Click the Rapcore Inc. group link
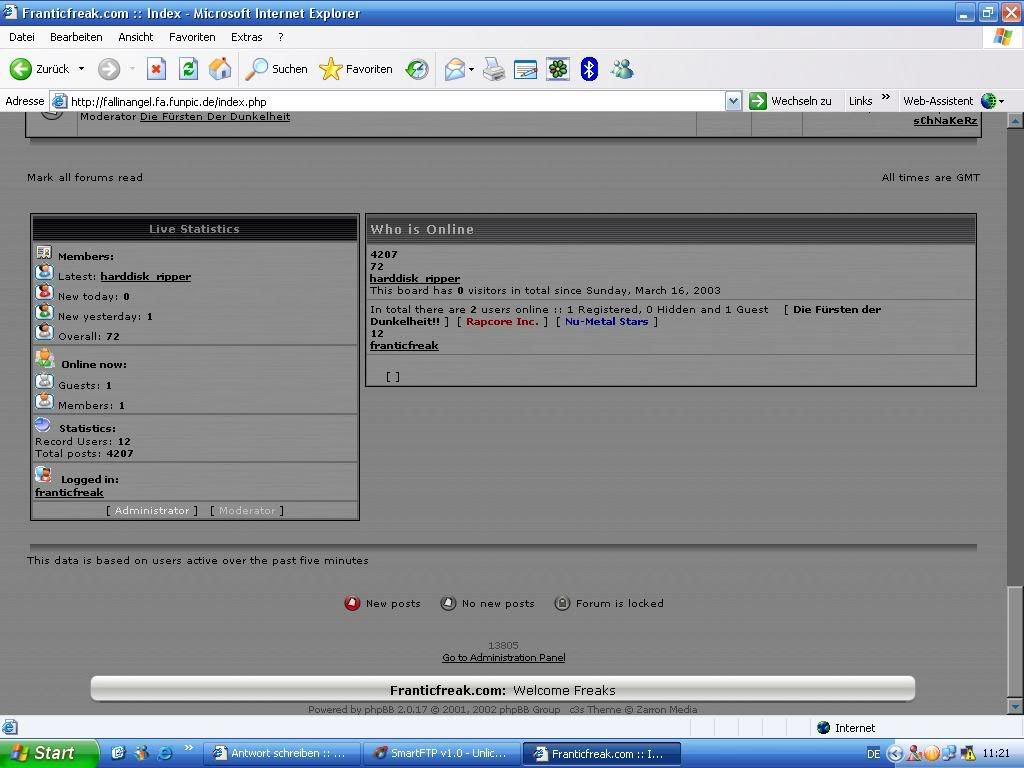This screenshot has height=768, width=1024. [x=502, y=321]
